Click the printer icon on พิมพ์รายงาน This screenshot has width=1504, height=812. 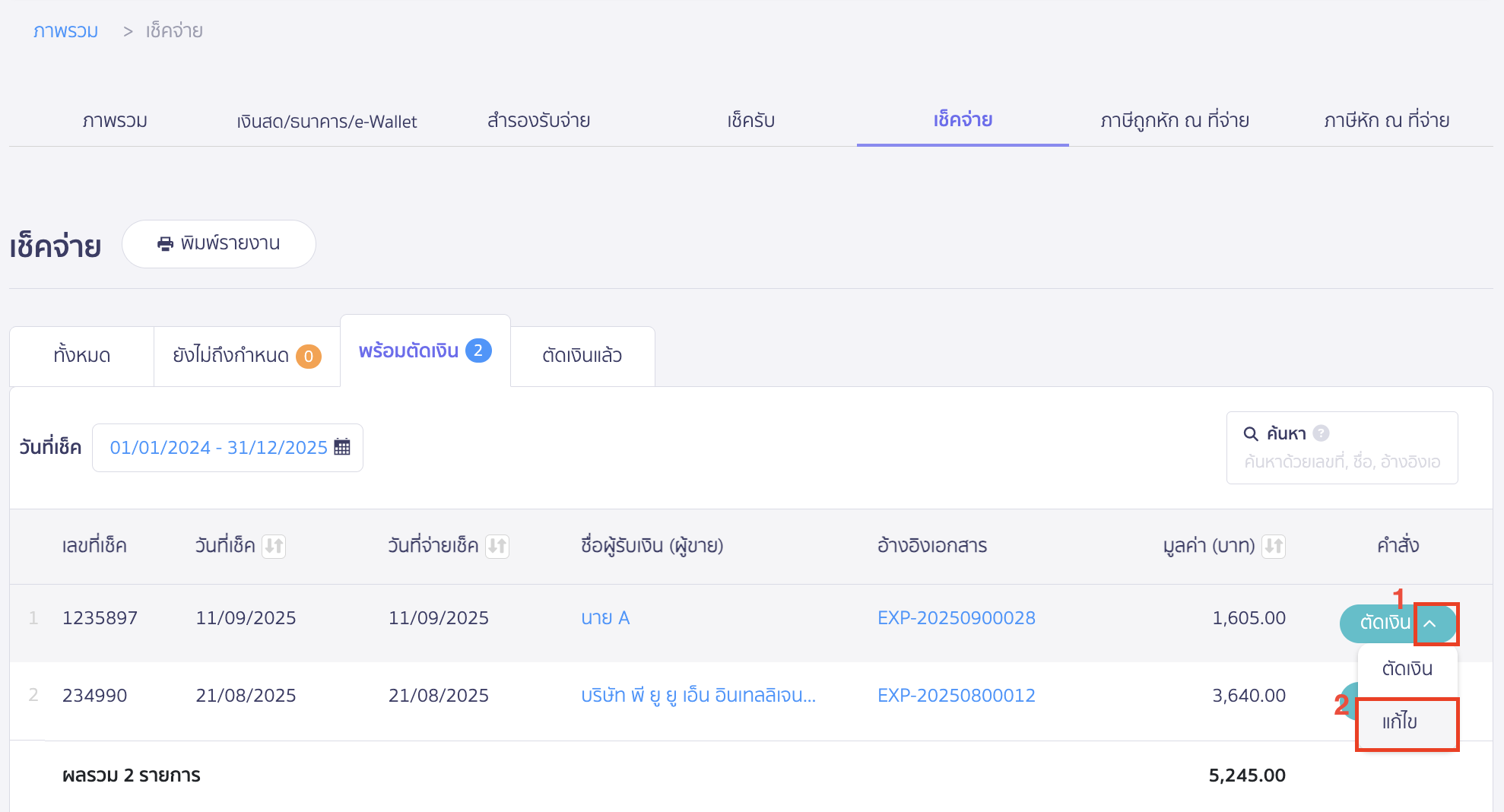click(167, 243)
